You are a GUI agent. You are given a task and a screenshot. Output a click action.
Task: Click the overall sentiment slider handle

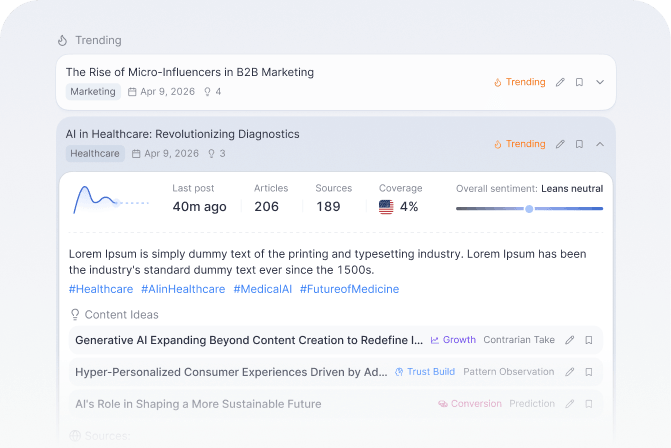coord(529,209)
